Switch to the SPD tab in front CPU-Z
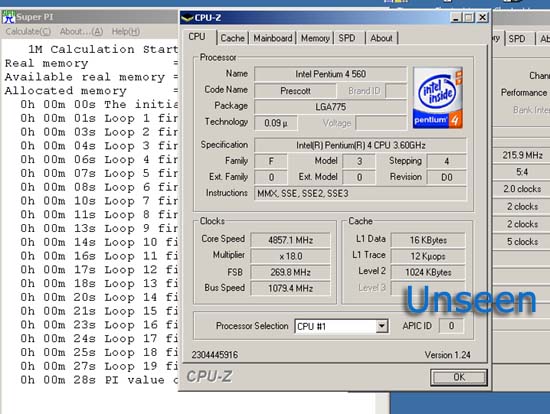 347,38
